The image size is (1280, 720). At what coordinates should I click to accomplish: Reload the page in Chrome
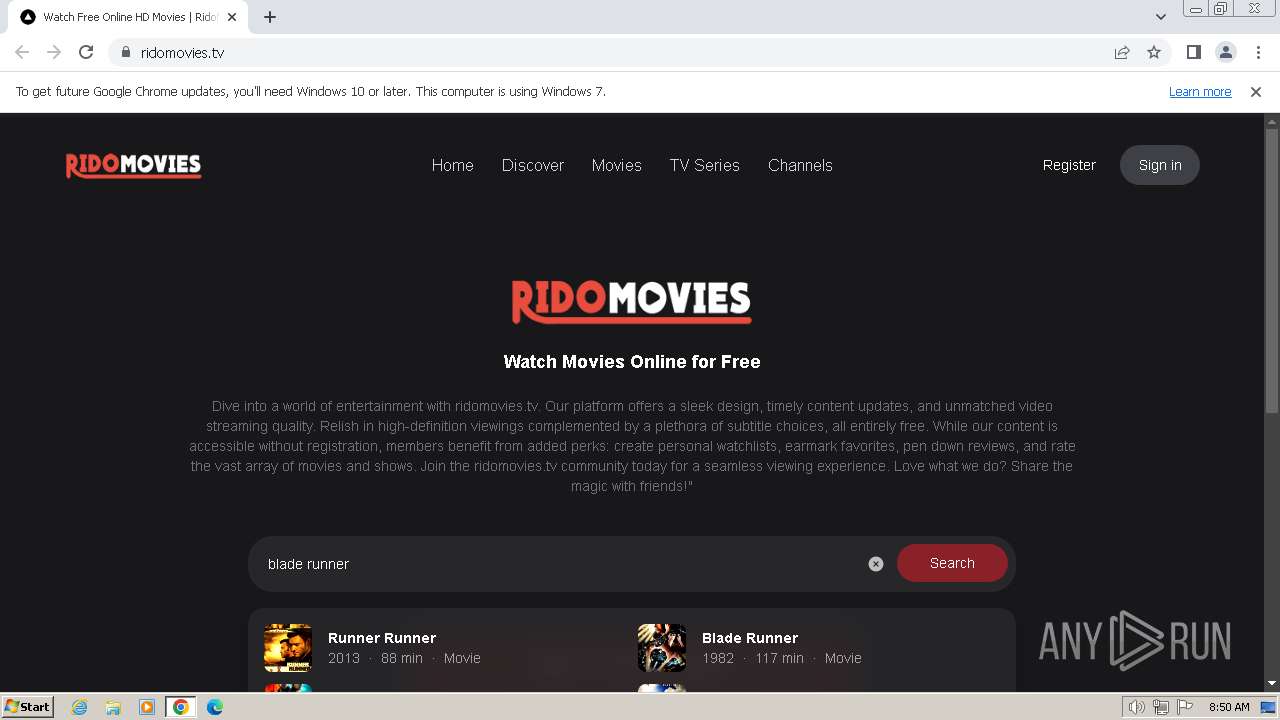point(86,52)
